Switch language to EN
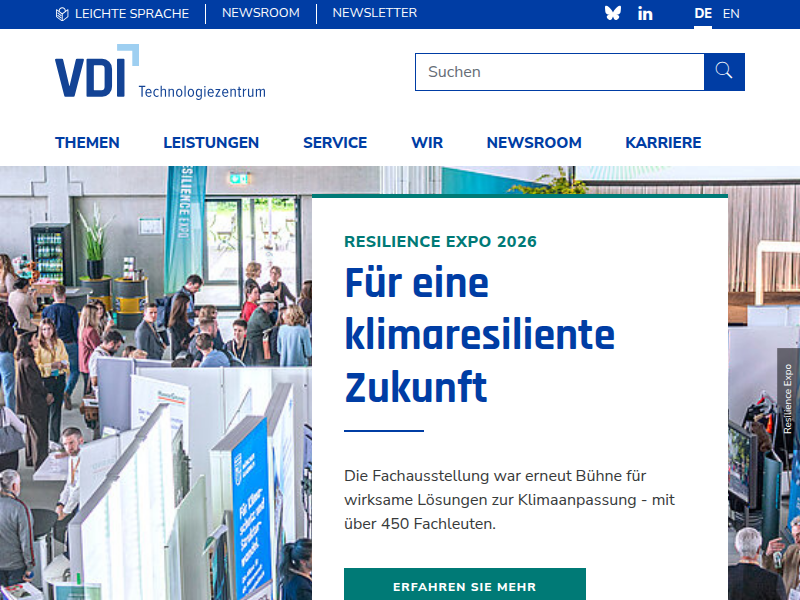Screen dimensions: 800x600 tap(731, 14)
